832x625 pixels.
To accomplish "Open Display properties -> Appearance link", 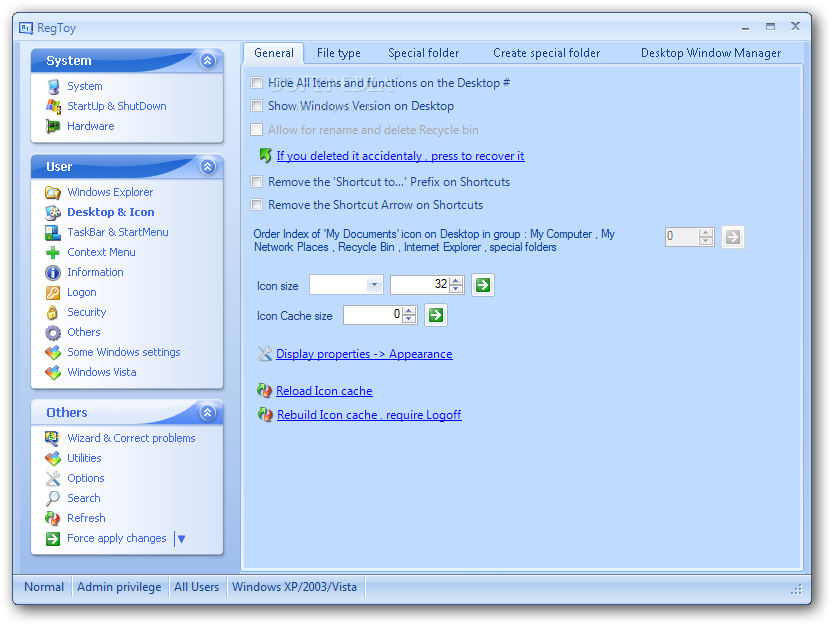I will click(364, 354).
